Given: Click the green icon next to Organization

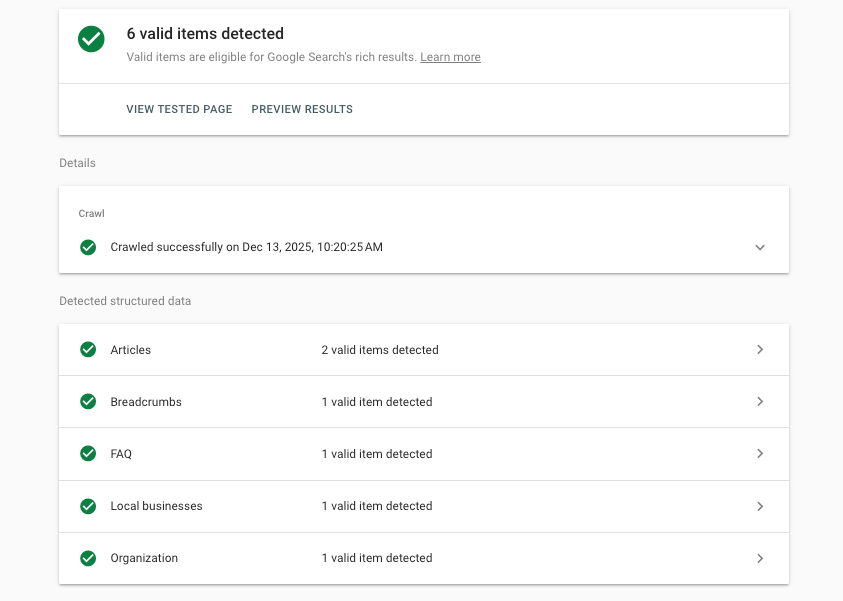Looking at the screenshot, I should (88, 557).
